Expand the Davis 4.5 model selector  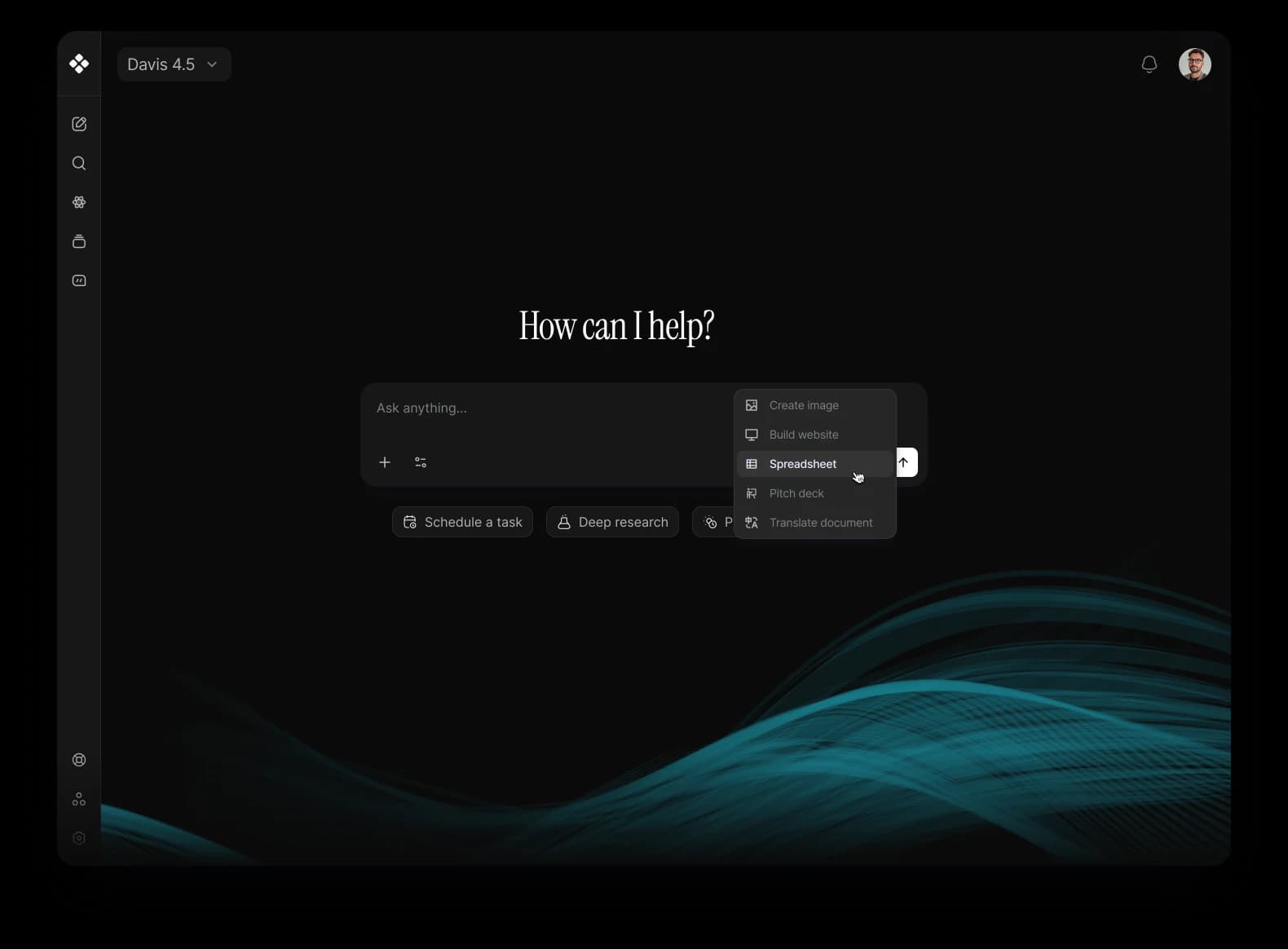click(174, 64)
